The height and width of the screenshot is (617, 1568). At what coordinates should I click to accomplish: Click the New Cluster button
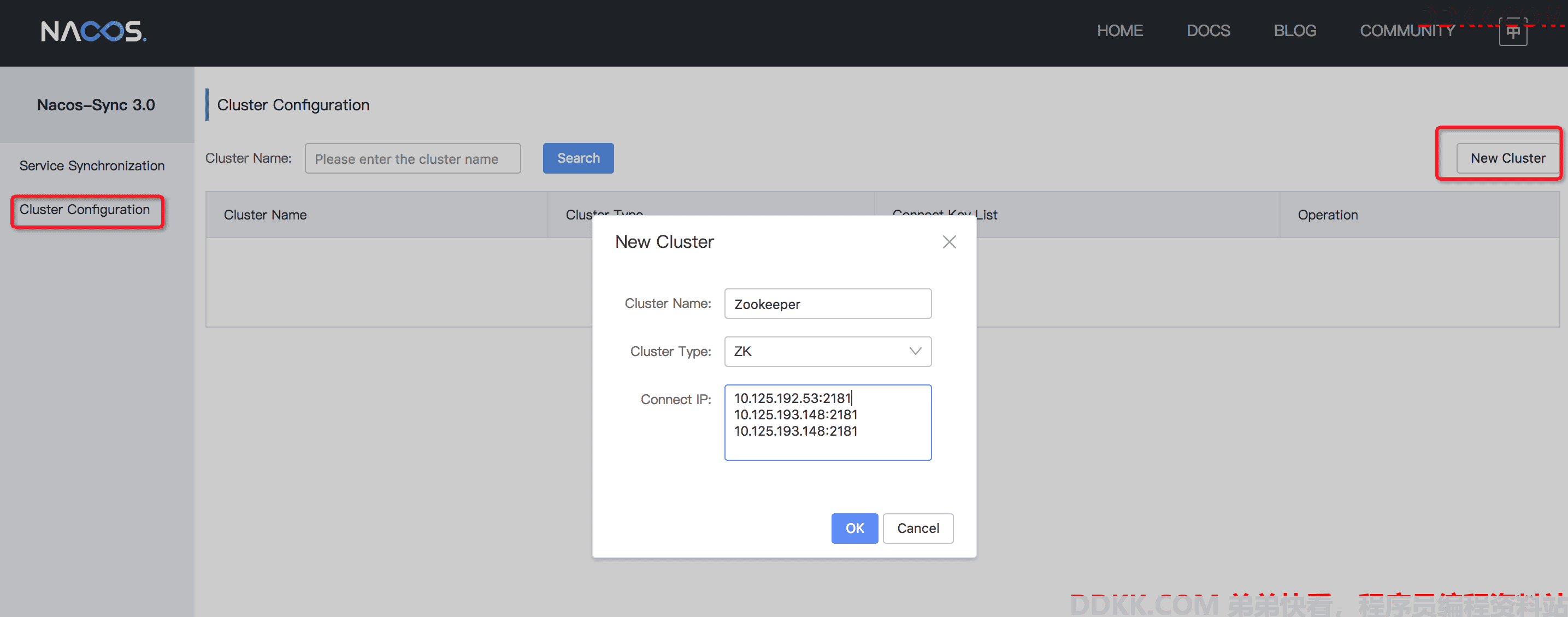pos(1508,158)
